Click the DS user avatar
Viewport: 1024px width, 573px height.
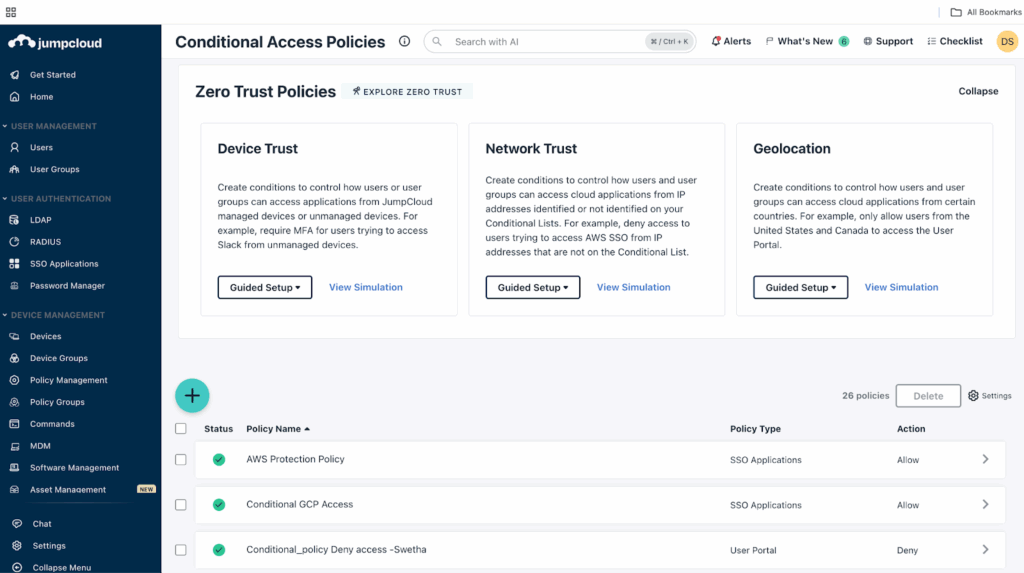(x=1007, y=41)
